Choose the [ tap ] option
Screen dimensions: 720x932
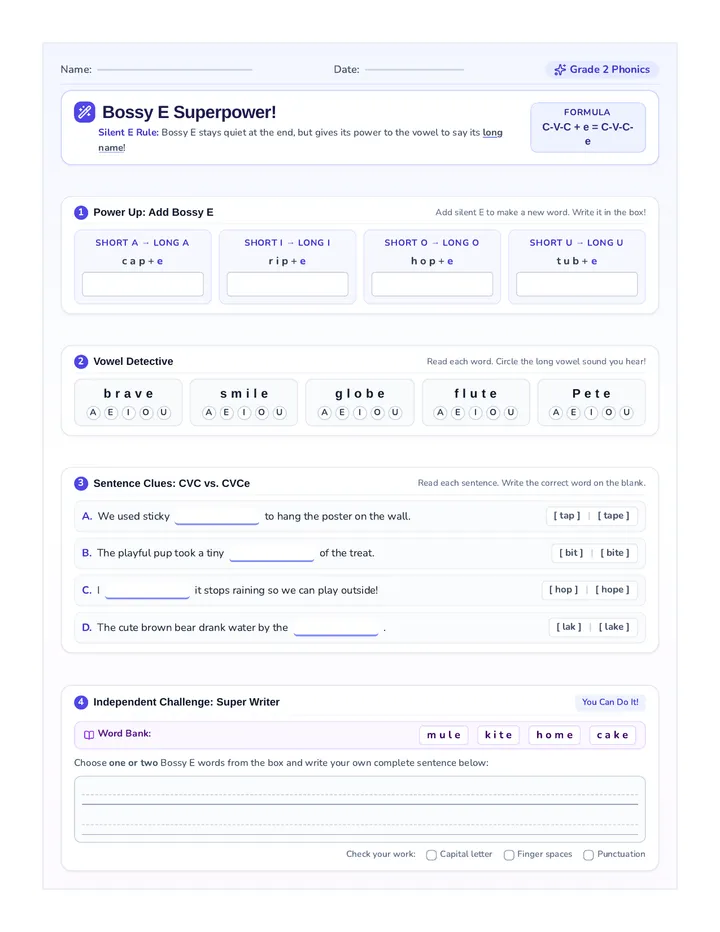(567, 516)
